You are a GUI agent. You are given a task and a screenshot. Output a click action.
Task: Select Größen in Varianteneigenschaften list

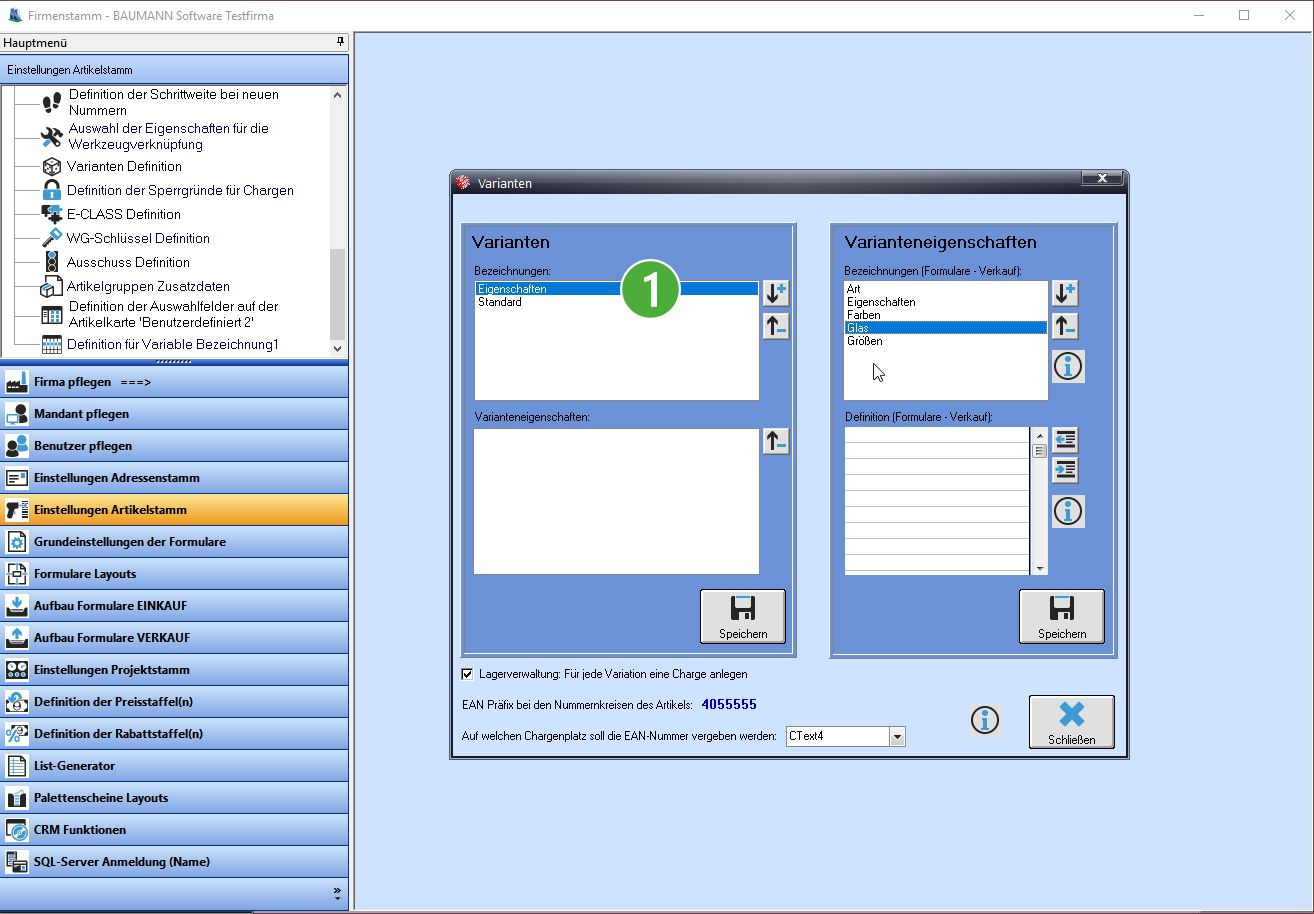[x=945, y=341]
